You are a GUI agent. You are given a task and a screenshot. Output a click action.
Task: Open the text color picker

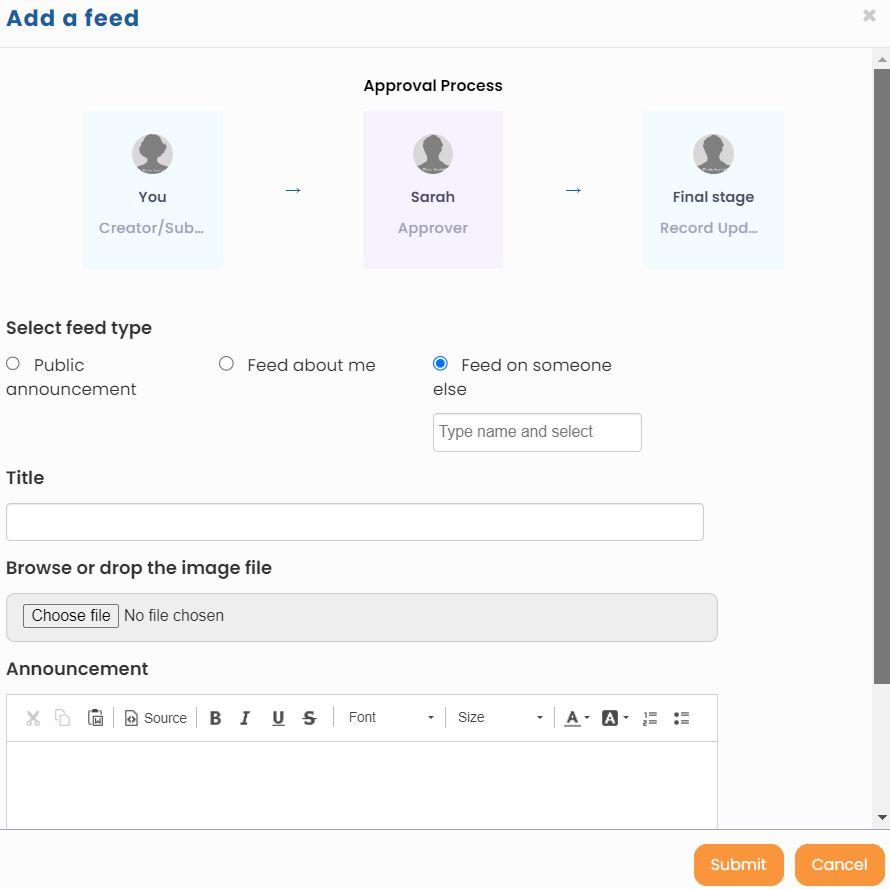[x=571, y=717]
